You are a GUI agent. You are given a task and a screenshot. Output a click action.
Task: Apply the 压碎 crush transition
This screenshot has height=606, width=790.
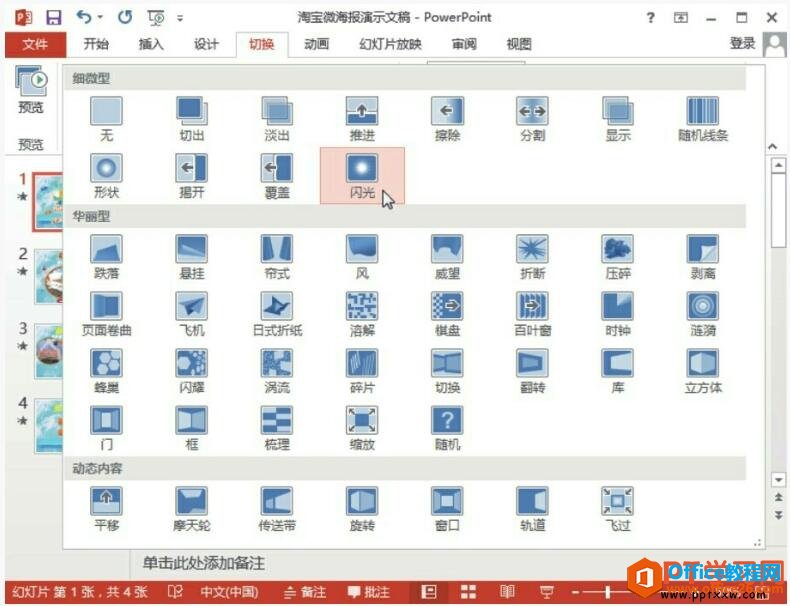tap(618, 257)
